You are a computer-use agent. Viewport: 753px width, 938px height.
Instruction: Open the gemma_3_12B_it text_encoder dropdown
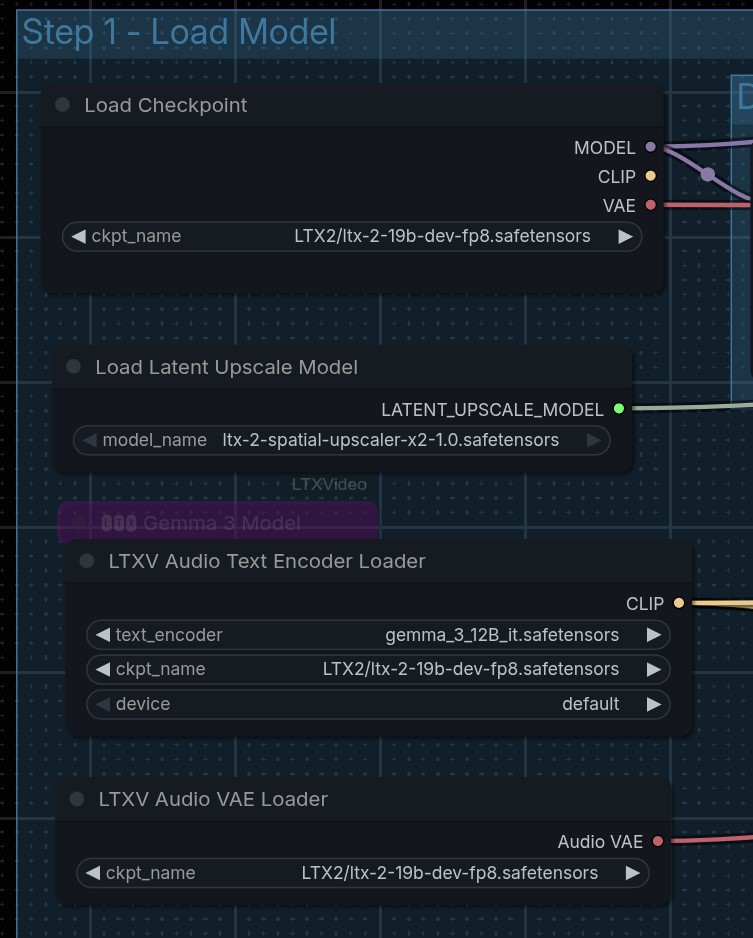(378, 635)
